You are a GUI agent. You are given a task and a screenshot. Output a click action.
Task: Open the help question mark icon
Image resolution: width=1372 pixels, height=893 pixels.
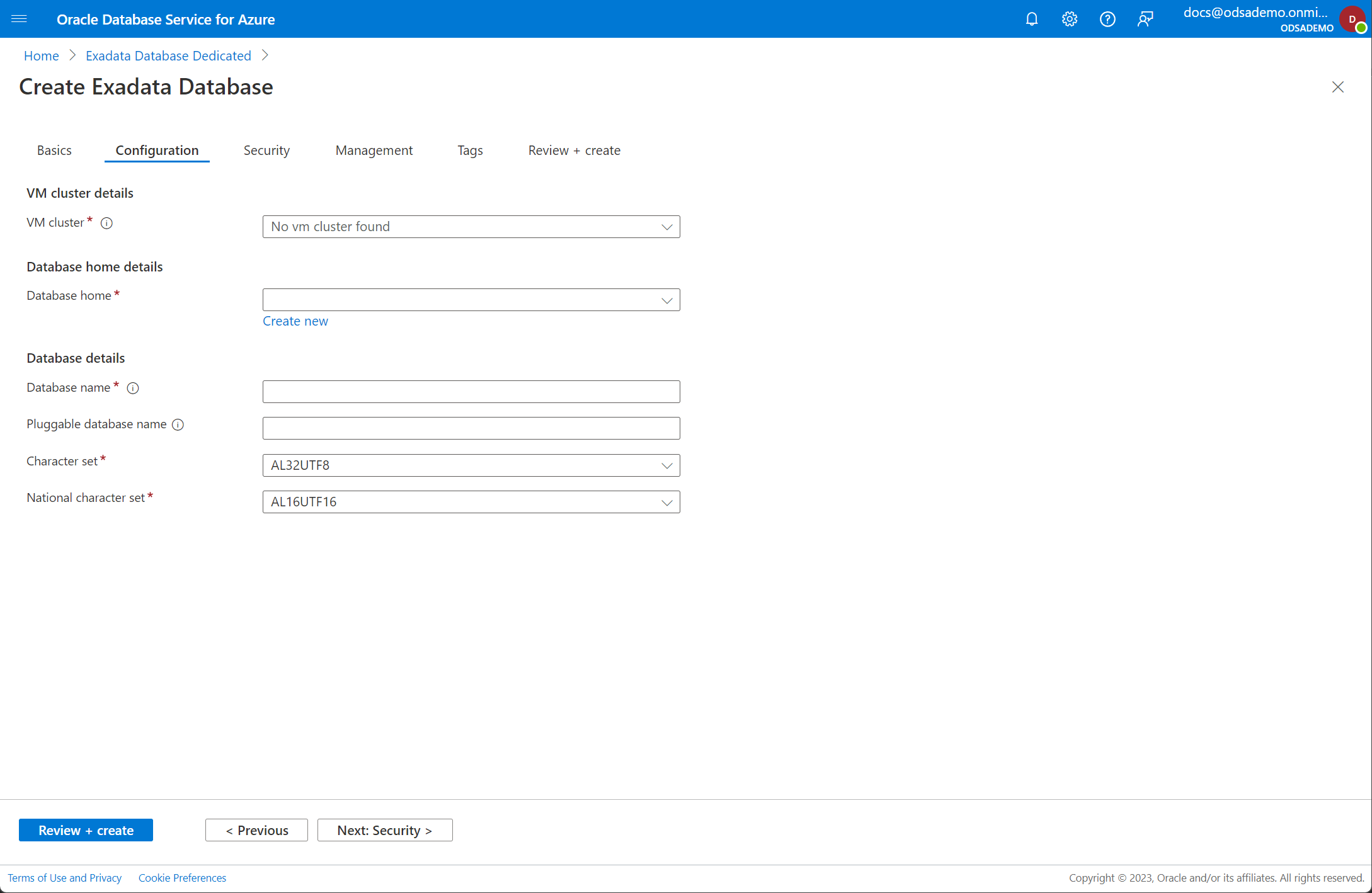(1107, 19)
